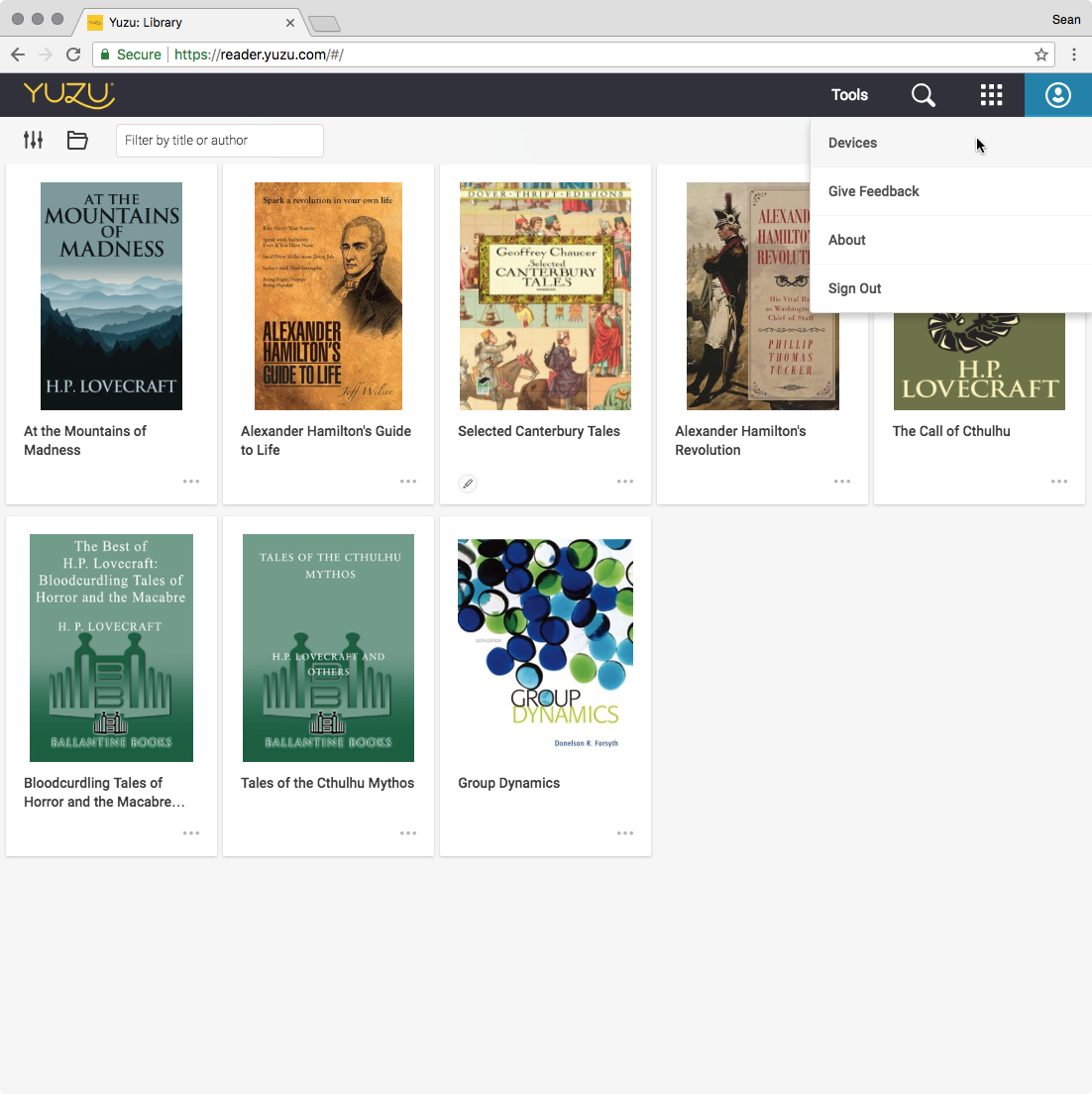Click Sign Out in account menu
Screen dimensions: 1092x1094
pos(951,288)
